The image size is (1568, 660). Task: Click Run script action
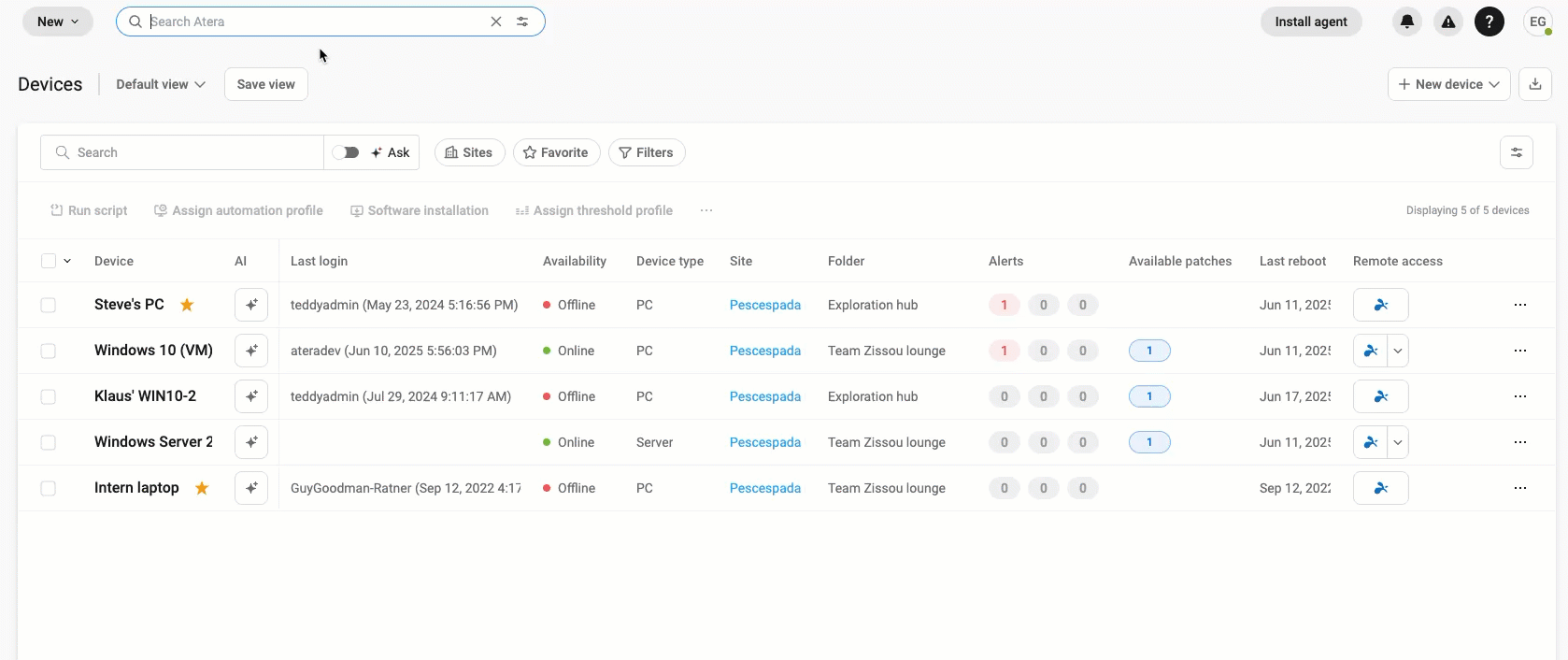pyautogui.click(x=89, y=210)
